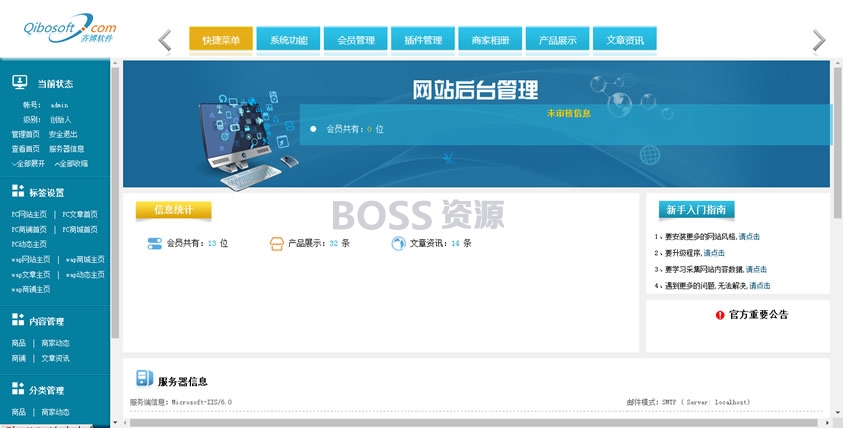Click the grid icon beside 分类管理

[18, 389]
